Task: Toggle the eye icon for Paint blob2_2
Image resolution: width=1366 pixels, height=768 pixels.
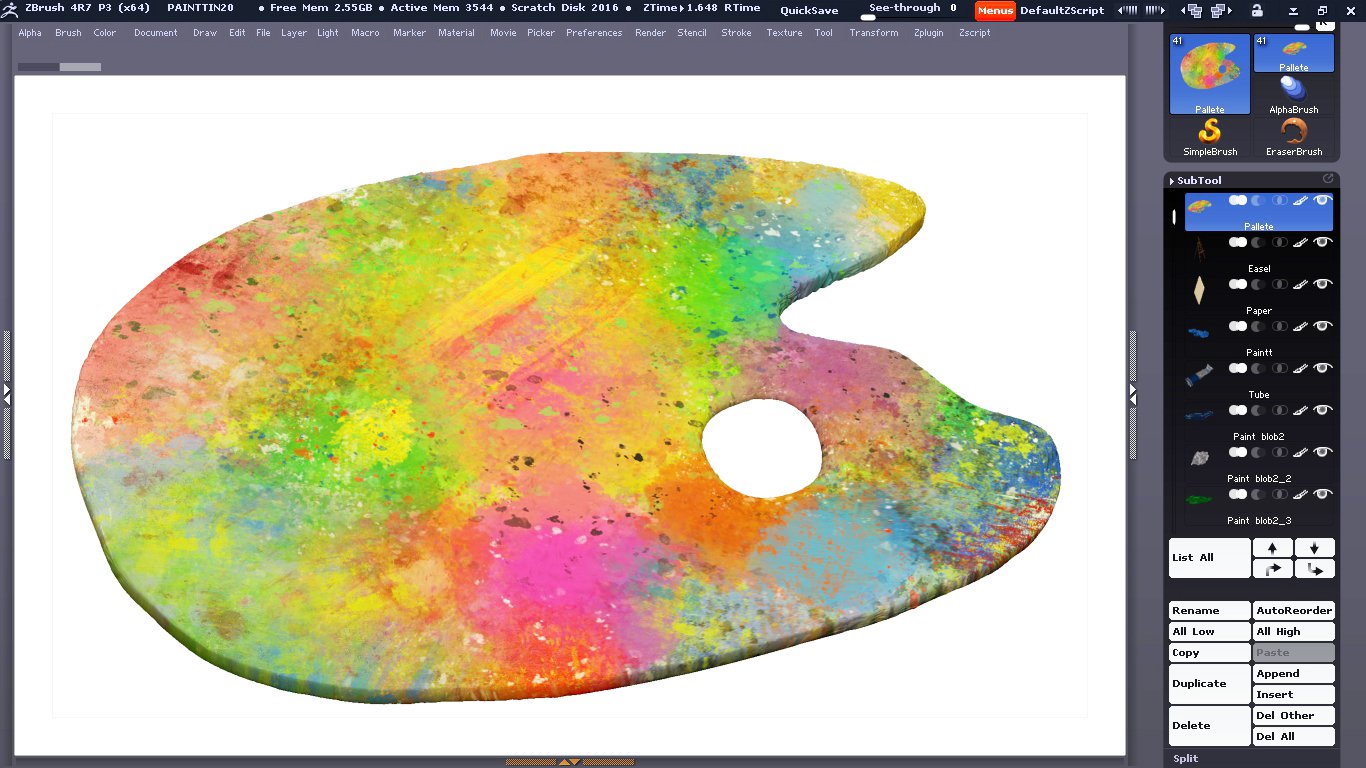Action: [1323, 452]
